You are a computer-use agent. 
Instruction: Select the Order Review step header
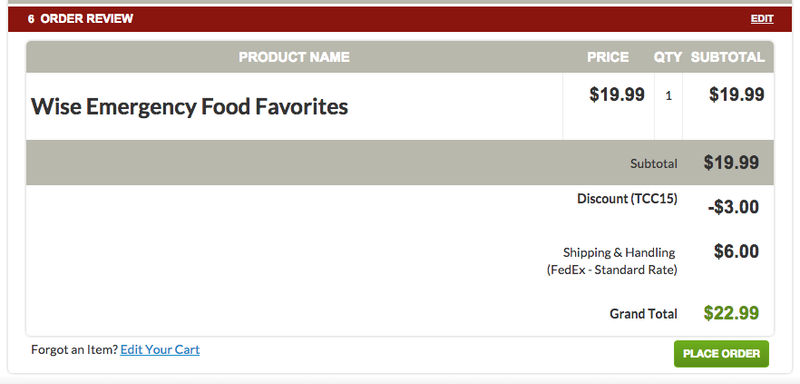click(x=400, y=19)
